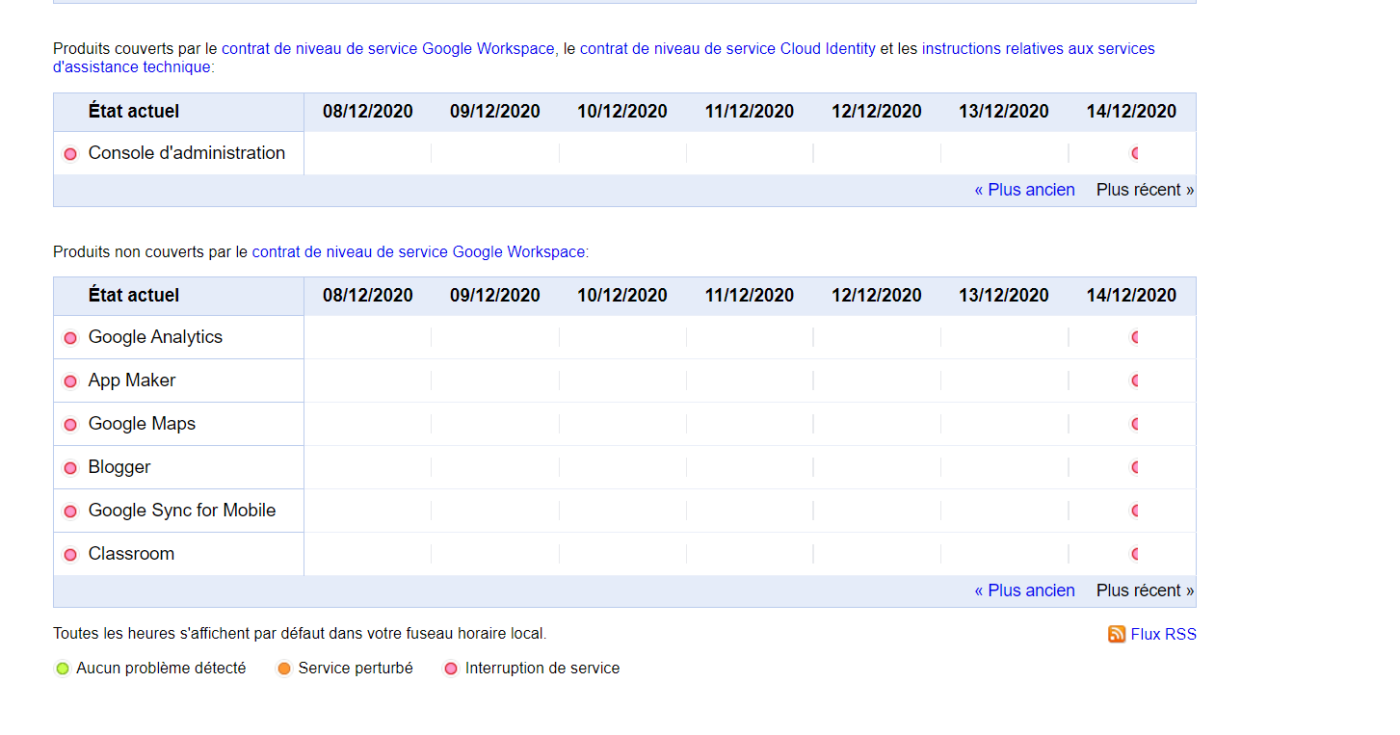
Task: Click the red 'Interruption de service' legend dot
Action: click(x=451, y=669)
